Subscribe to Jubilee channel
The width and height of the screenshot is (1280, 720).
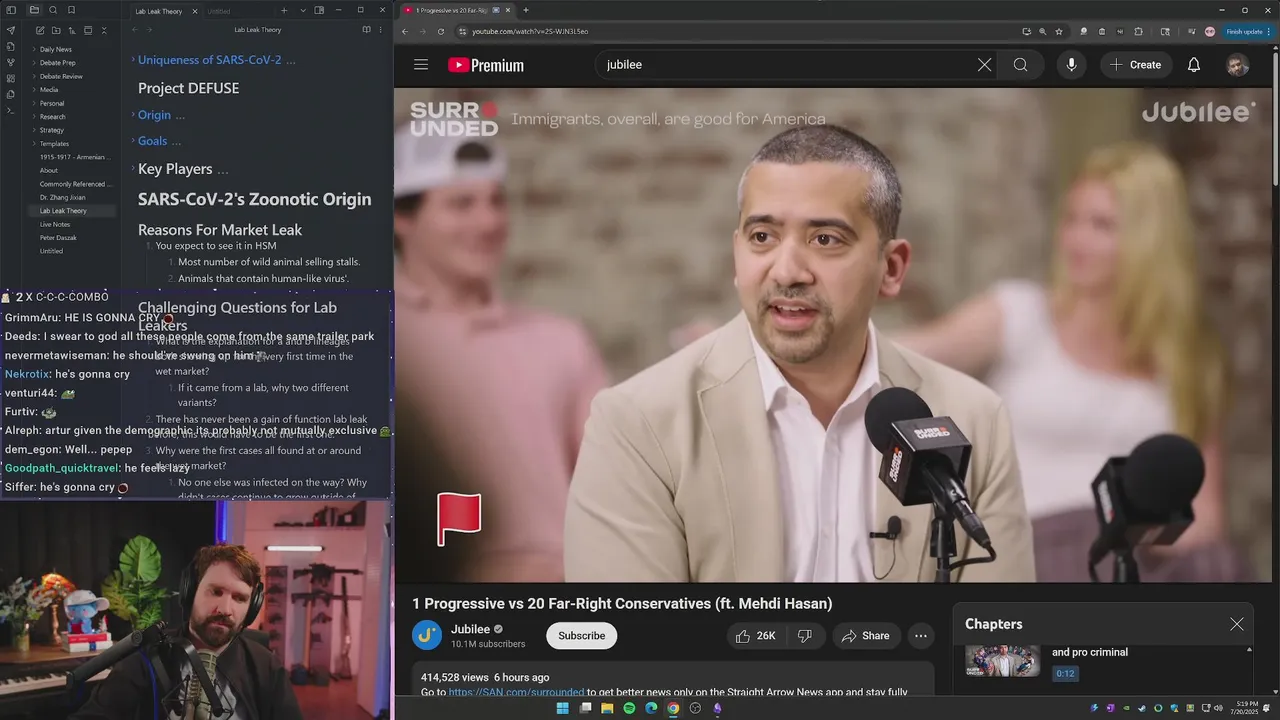[581, 636]
